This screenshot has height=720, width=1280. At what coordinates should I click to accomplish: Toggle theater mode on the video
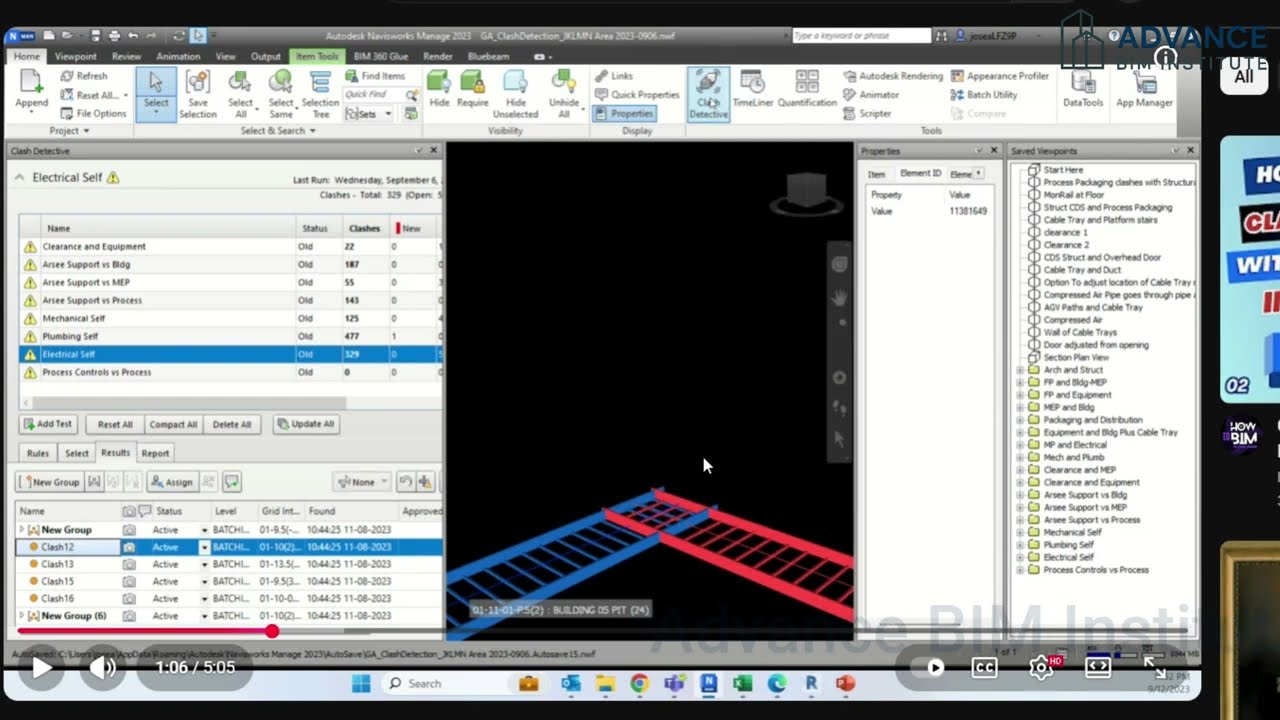[1098, 667]
